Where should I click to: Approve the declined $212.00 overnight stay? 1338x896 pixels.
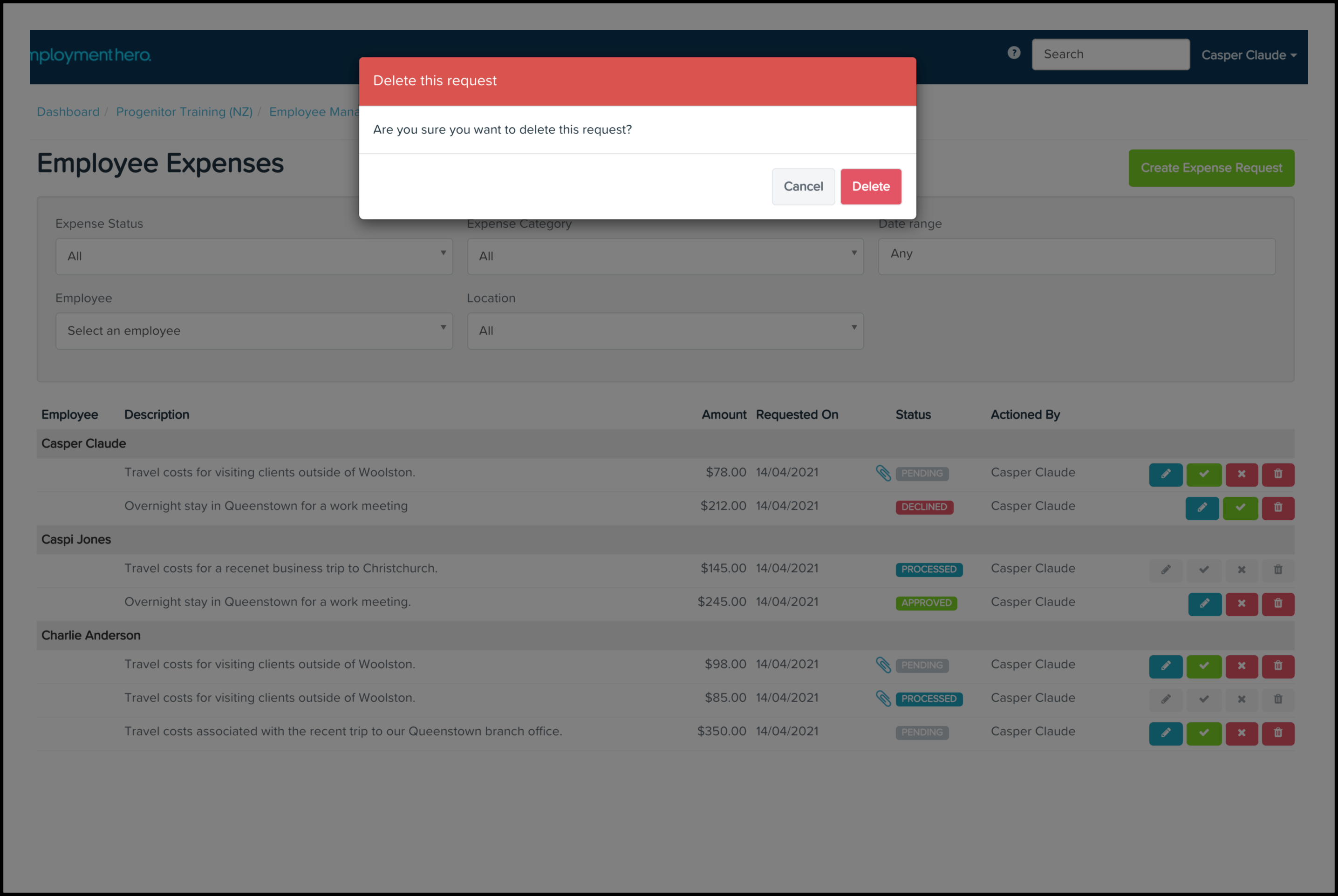(x=1240, y=508)
